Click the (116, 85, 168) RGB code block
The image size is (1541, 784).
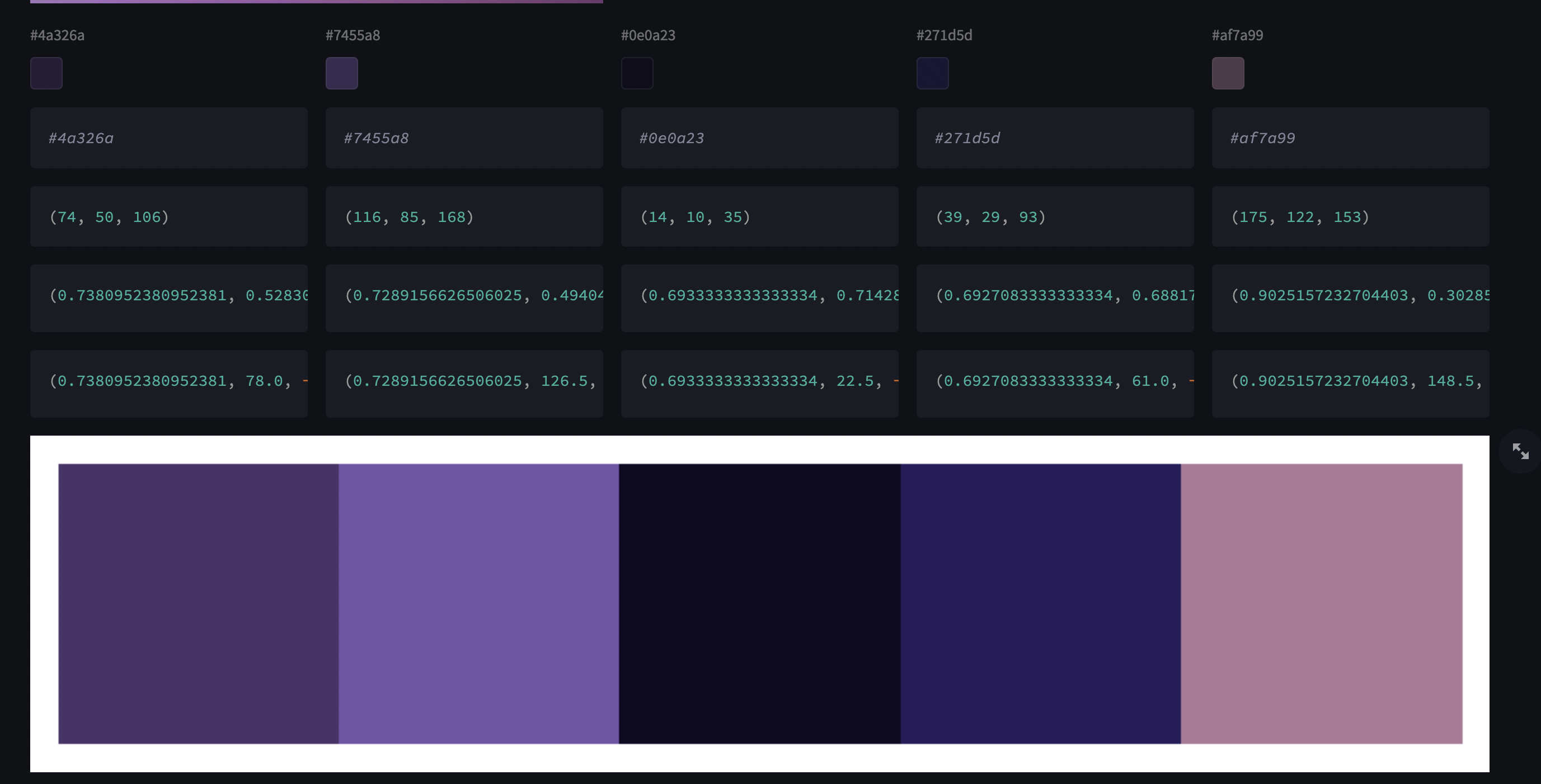[x=464, y=216]
